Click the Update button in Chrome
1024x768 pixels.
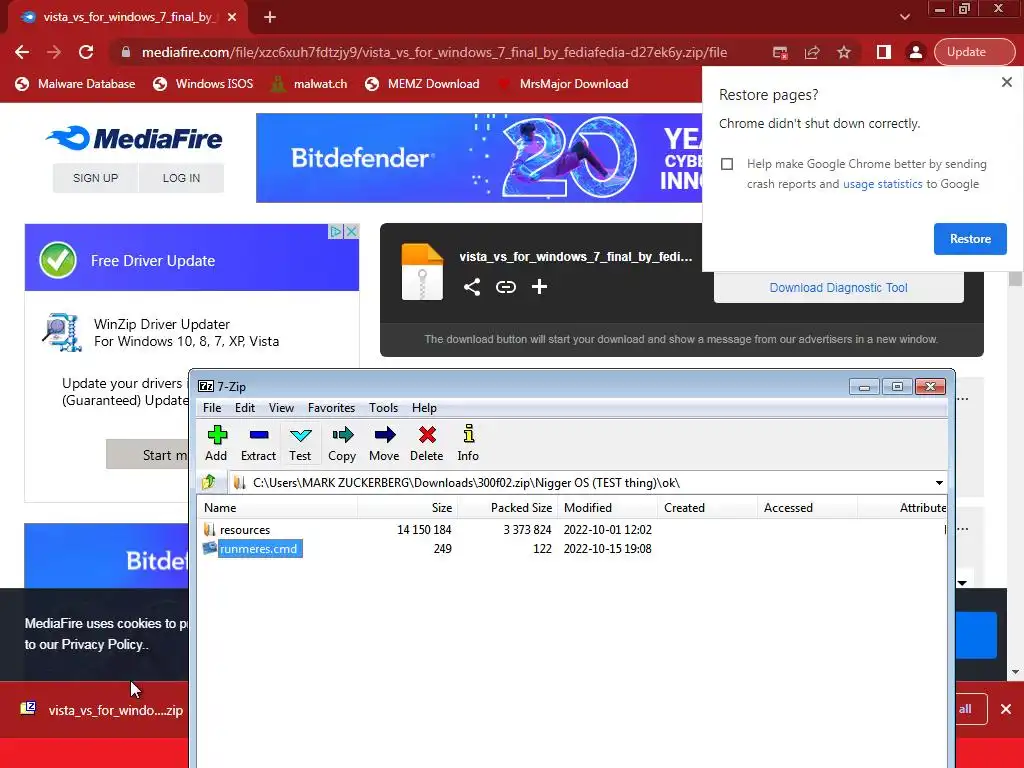click(974, 52)
